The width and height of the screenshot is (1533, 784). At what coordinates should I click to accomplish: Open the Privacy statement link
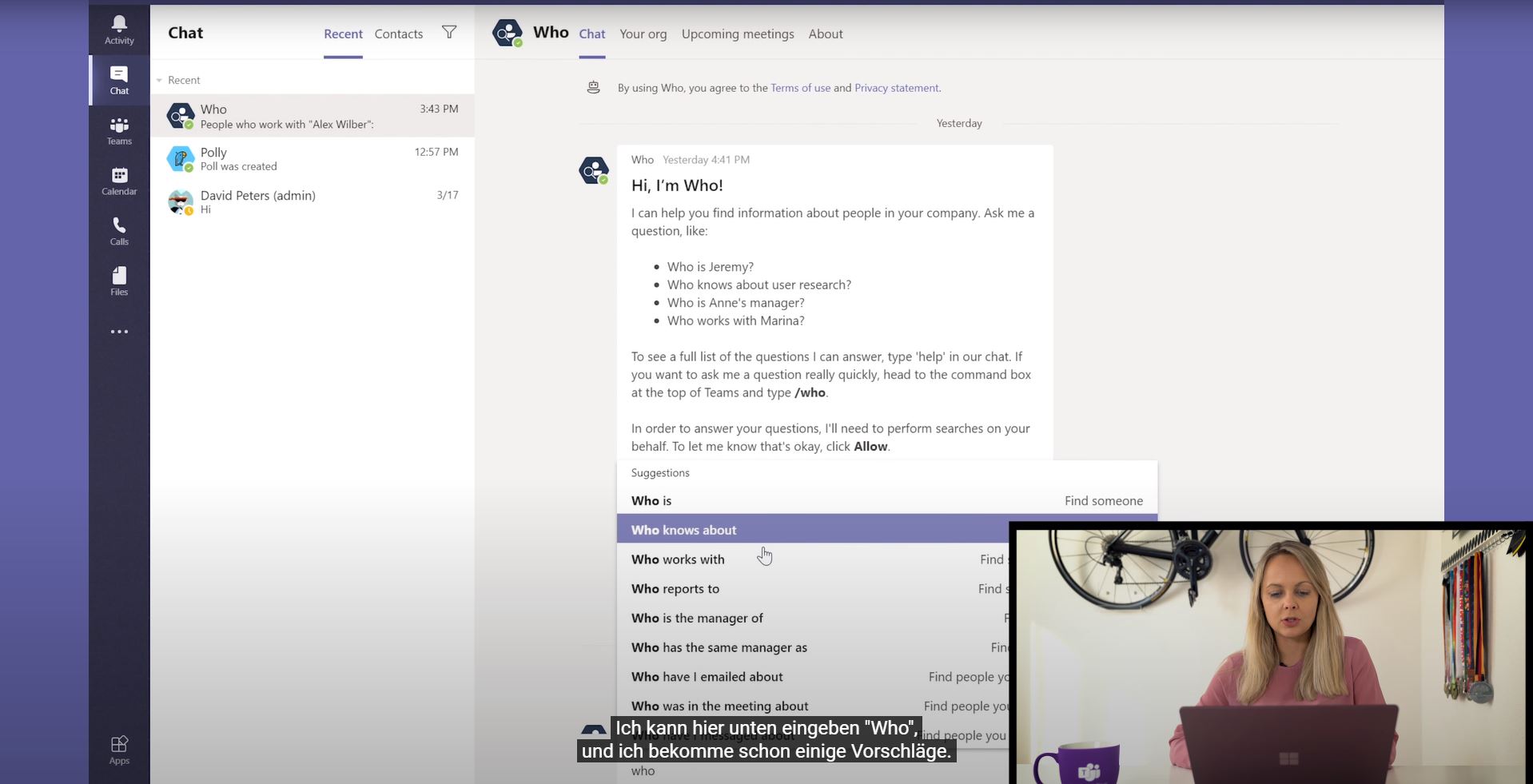(x=896, y=88)
